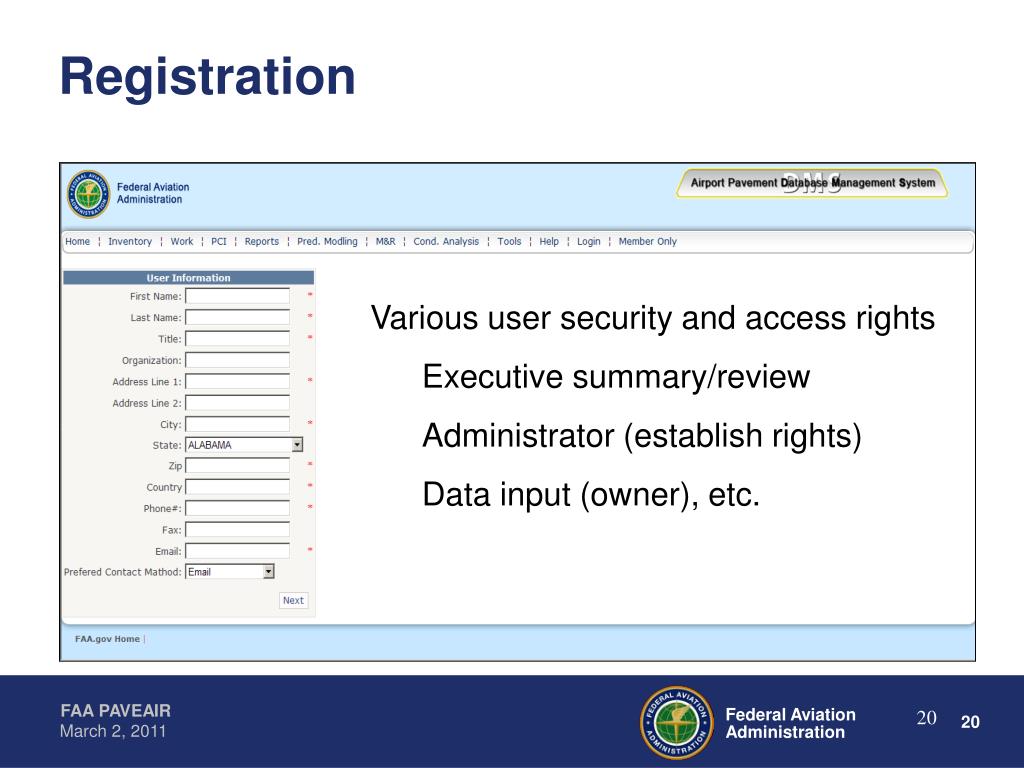This screenshot has width=1024, height=768.
Task: Click the Address Line 2 field
Action: 238,403
